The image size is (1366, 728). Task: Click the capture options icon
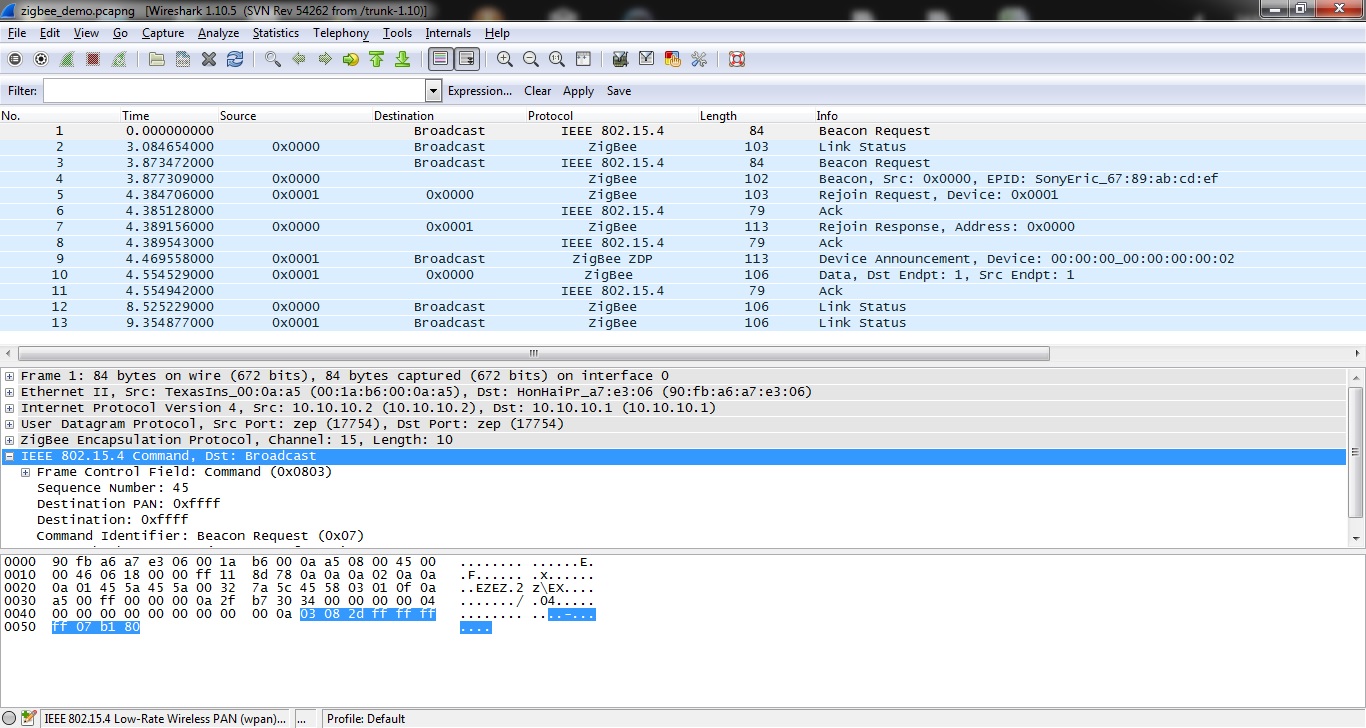click(x=41, y=60)
